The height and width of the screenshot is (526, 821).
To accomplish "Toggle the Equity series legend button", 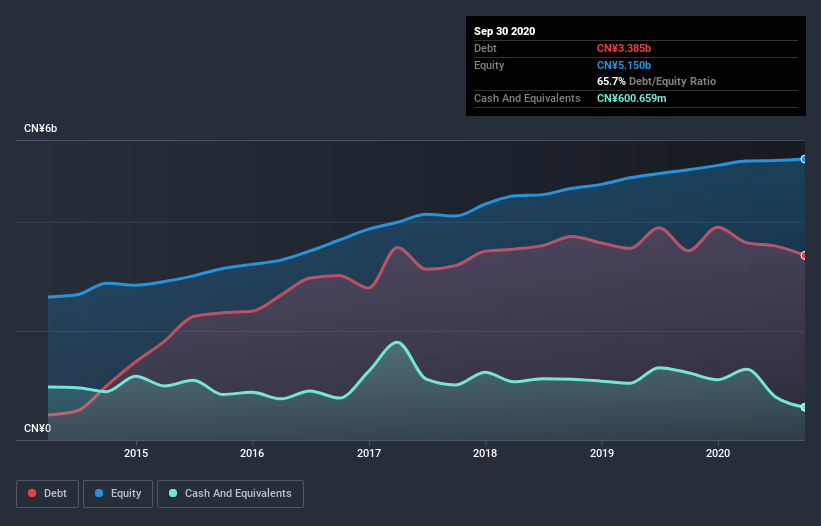I will point(118,494).
